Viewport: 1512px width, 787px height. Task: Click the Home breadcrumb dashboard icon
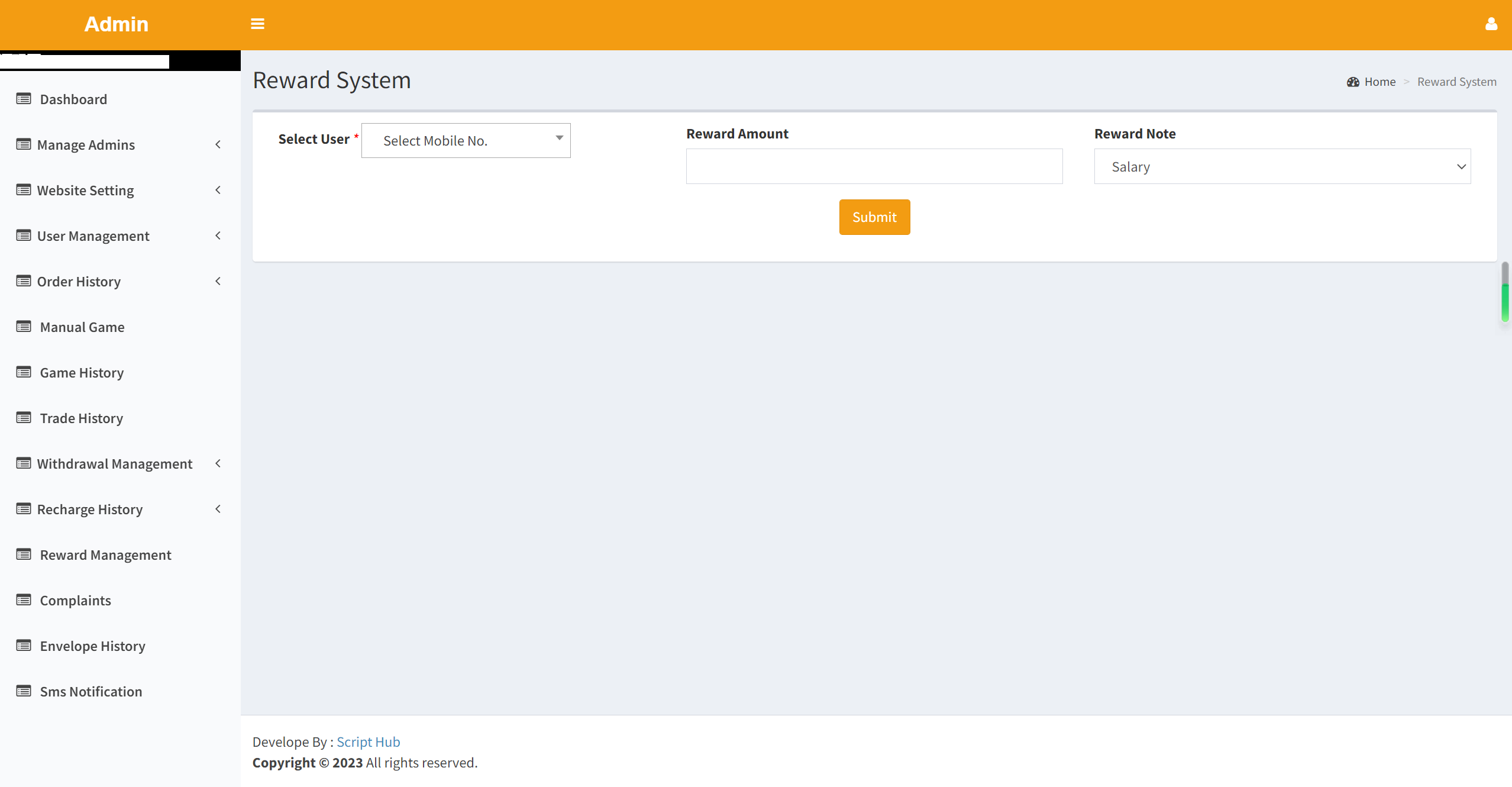pyautogui.click(x=1353, y=82)
